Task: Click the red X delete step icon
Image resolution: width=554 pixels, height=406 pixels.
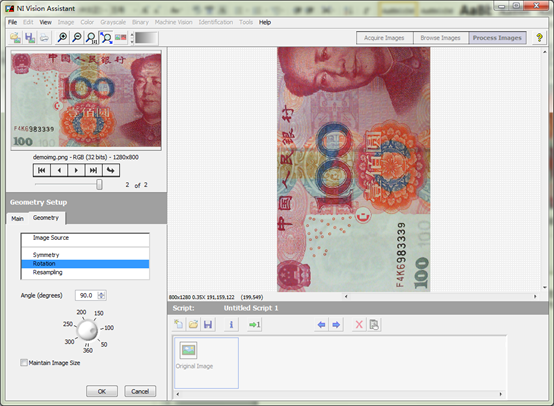Action: point(359,324)
